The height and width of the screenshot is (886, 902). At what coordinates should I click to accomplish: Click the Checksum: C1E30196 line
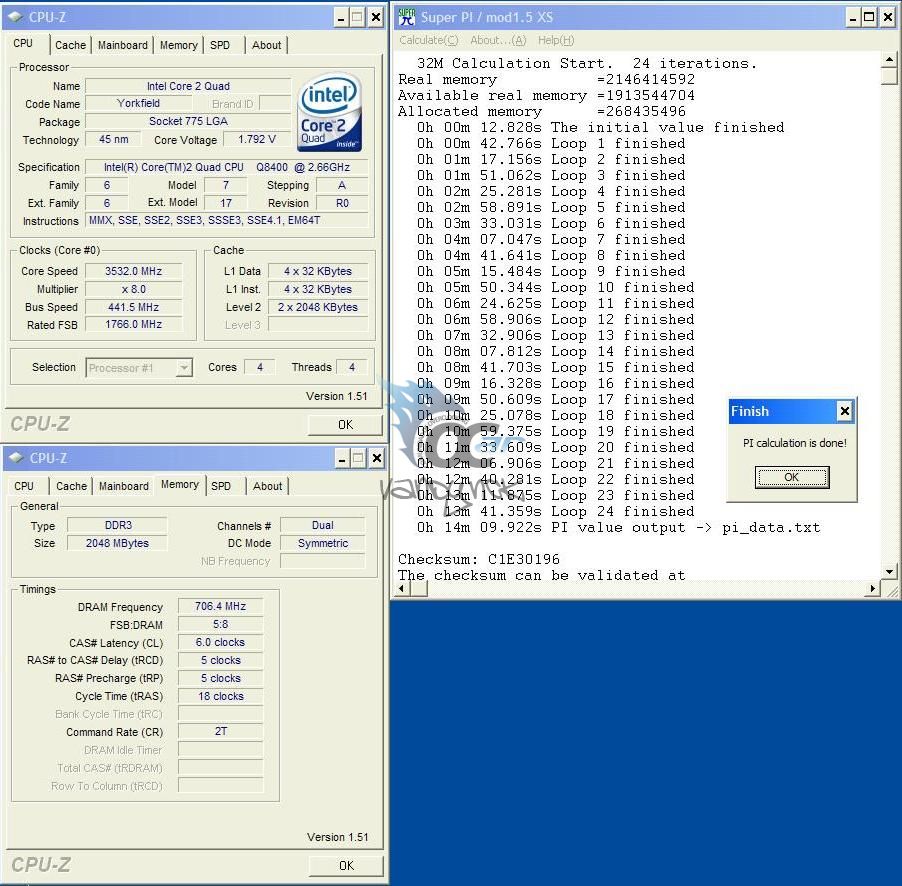(x=479, y=559)
